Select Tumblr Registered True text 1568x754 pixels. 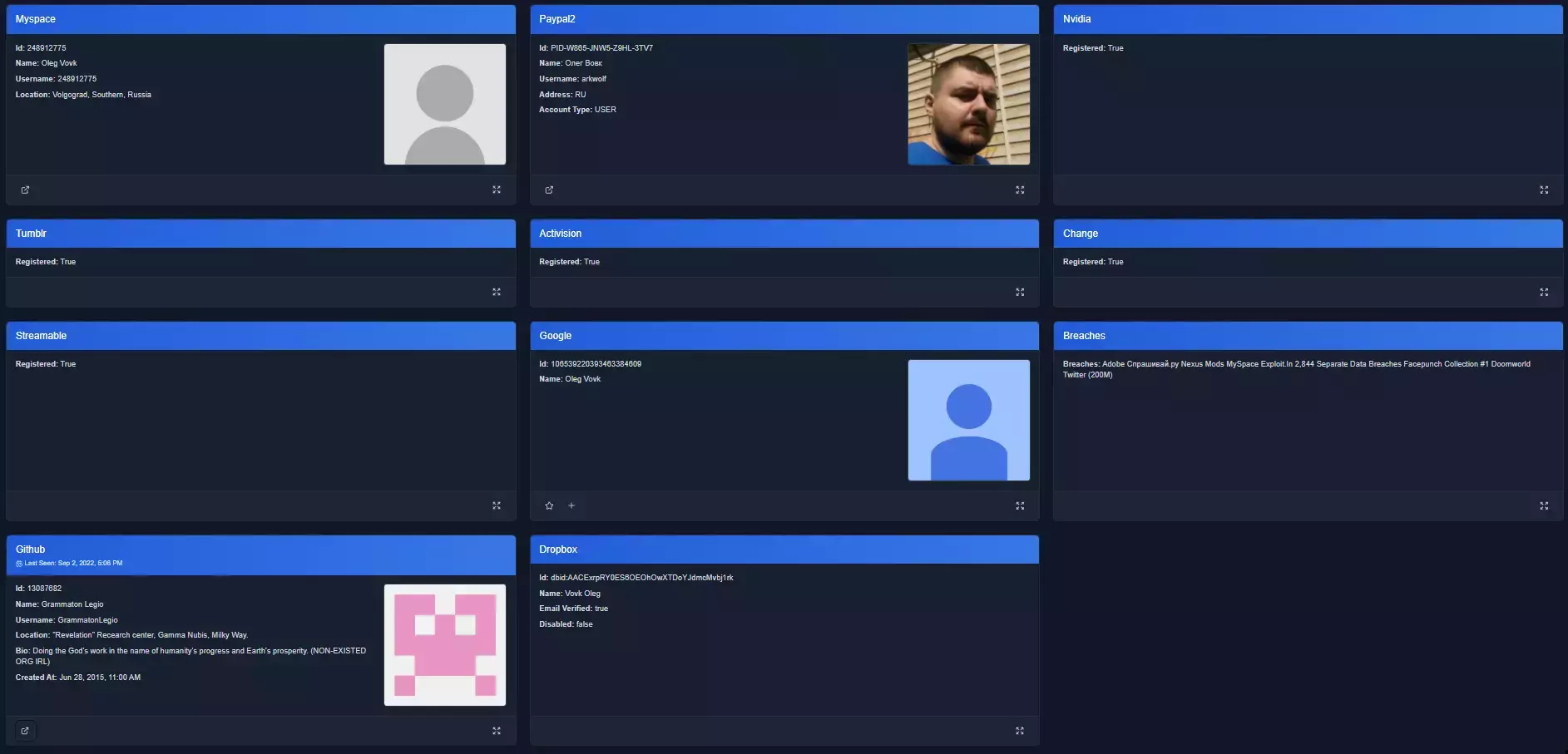46,262
